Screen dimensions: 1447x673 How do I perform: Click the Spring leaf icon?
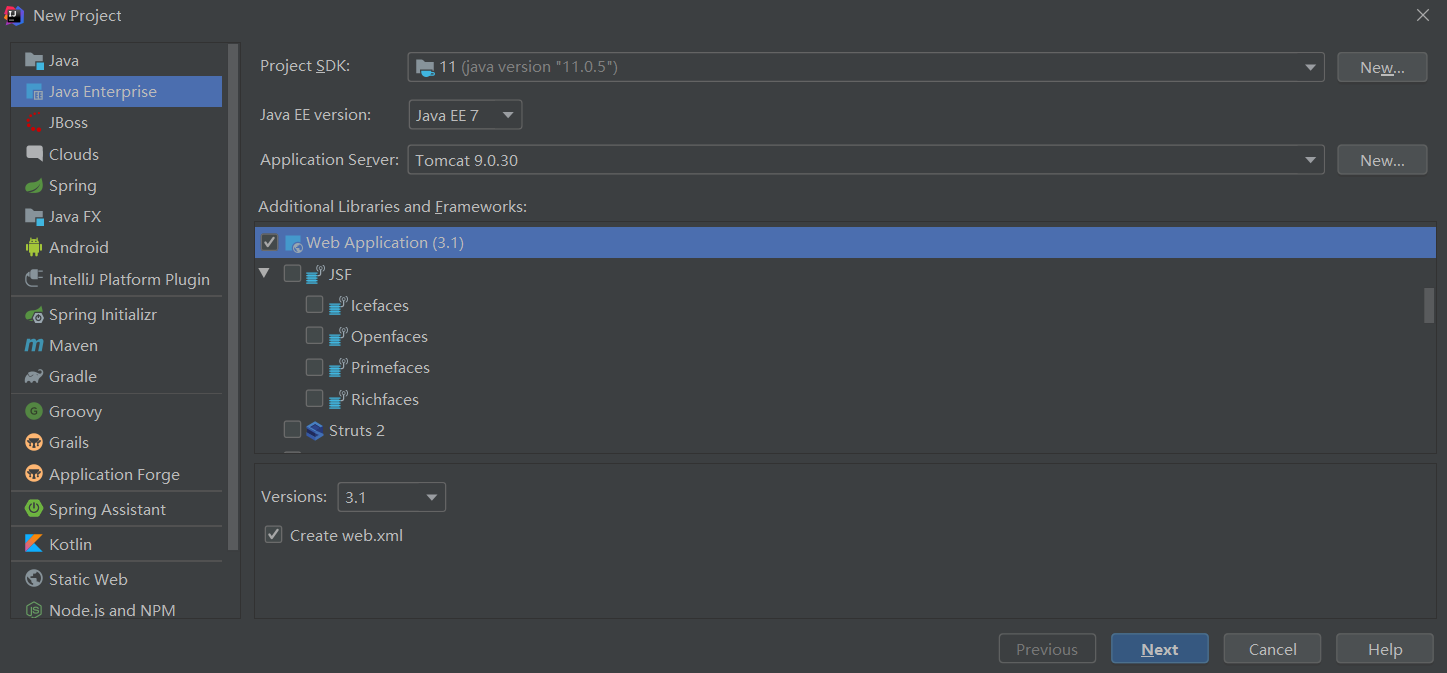(34, 186)
